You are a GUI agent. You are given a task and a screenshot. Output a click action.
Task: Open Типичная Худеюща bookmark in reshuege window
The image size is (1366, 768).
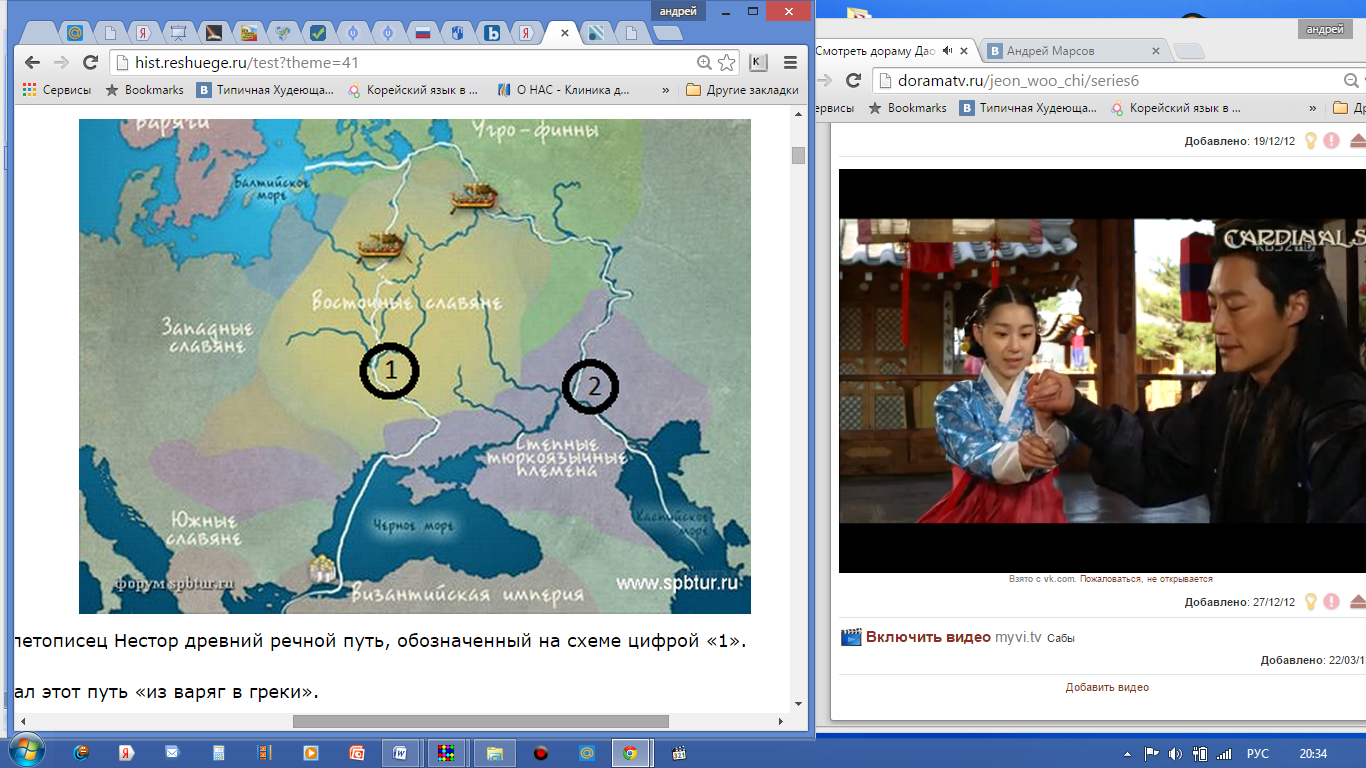(266, 90)
